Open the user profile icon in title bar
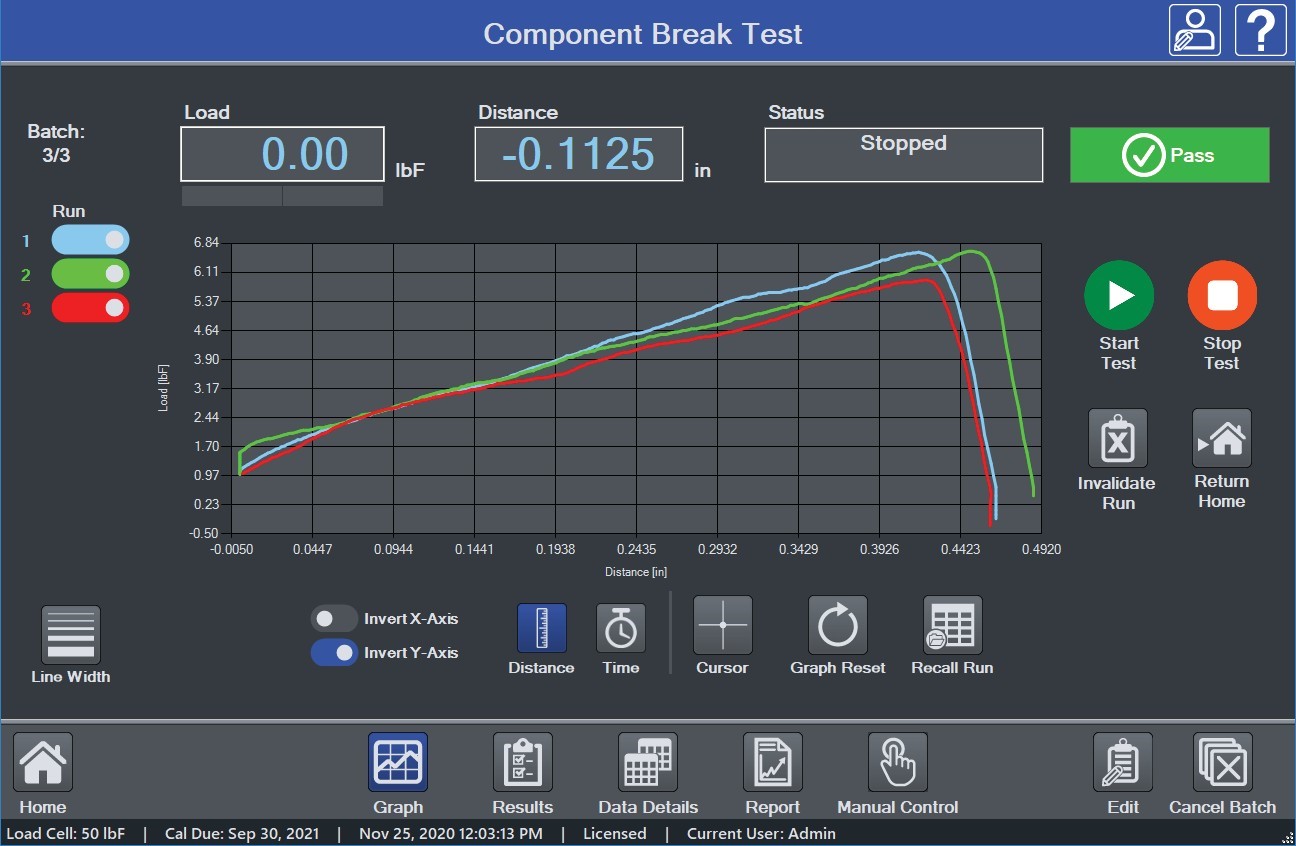This screenshot has width=1296, height=846. click(x=1195, y=30)
